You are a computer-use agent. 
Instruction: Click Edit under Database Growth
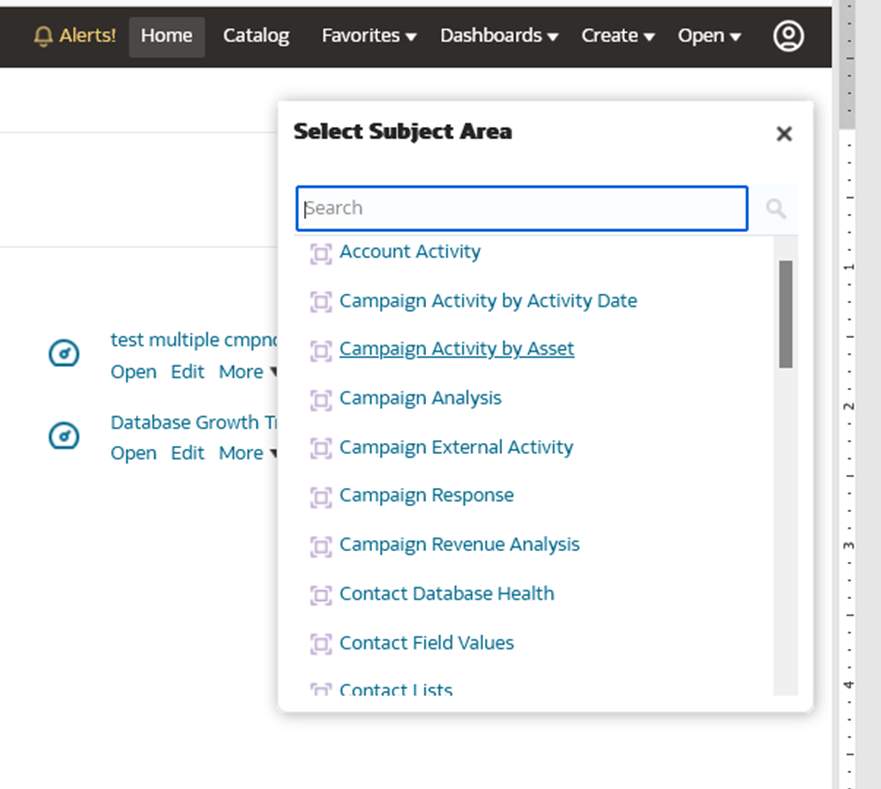coord(187,453)
